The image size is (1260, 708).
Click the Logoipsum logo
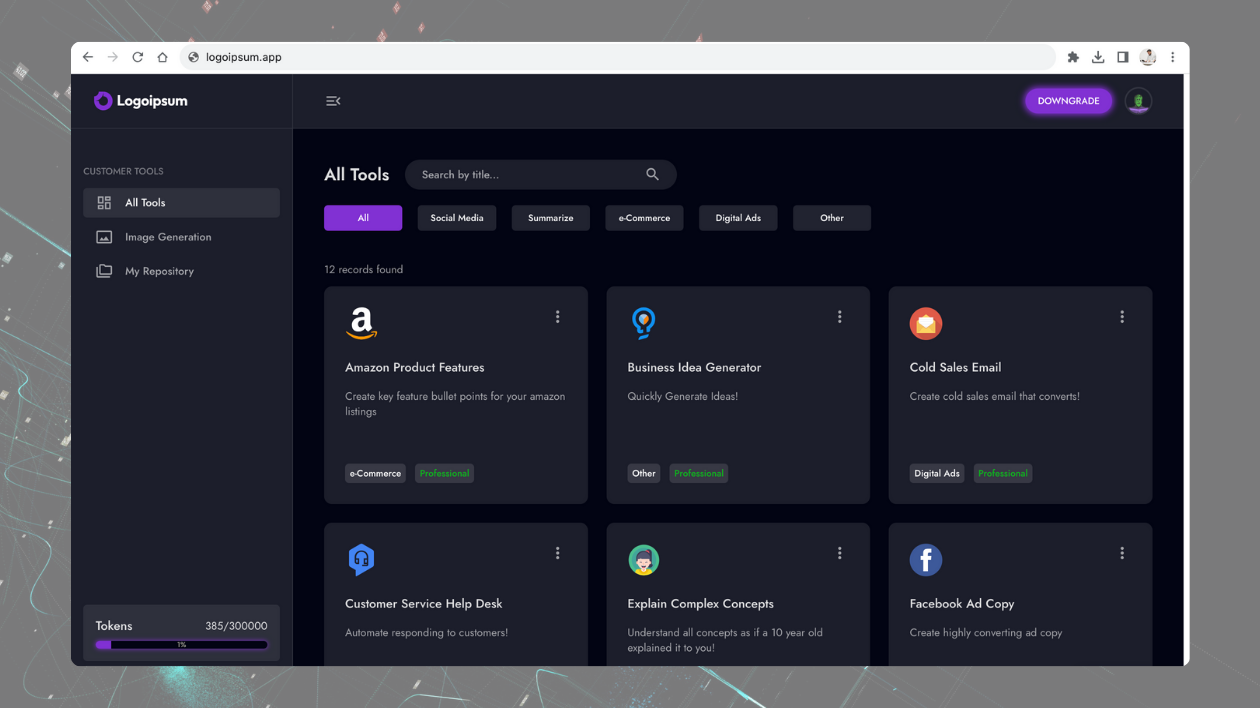pyautogui.click(x=140, y=101)
